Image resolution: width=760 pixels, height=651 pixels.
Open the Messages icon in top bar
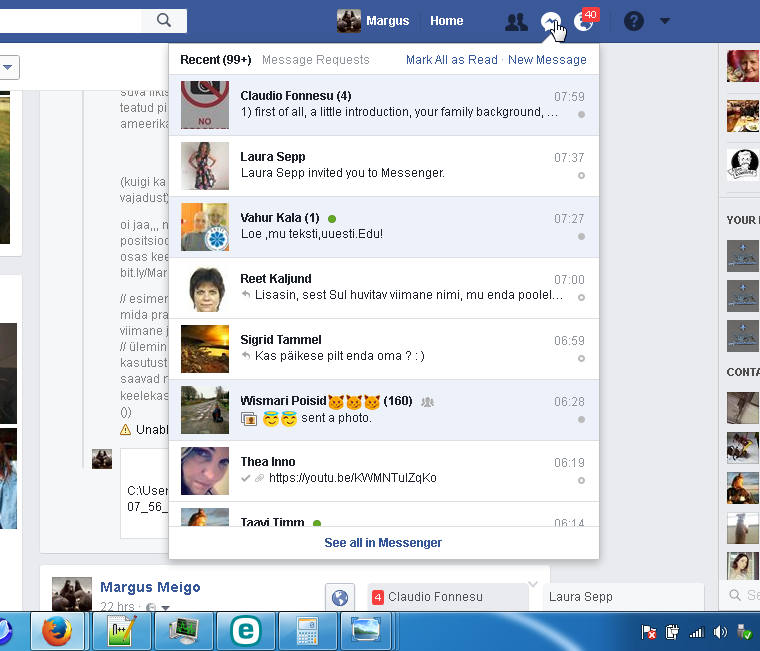[x=551, y=21]
